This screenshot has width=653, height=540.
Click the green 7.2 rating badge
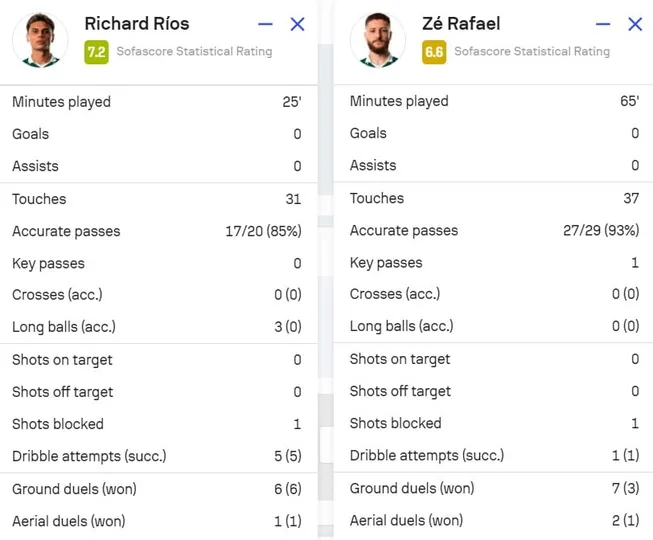pyautogui.click(x=96, y=52)
